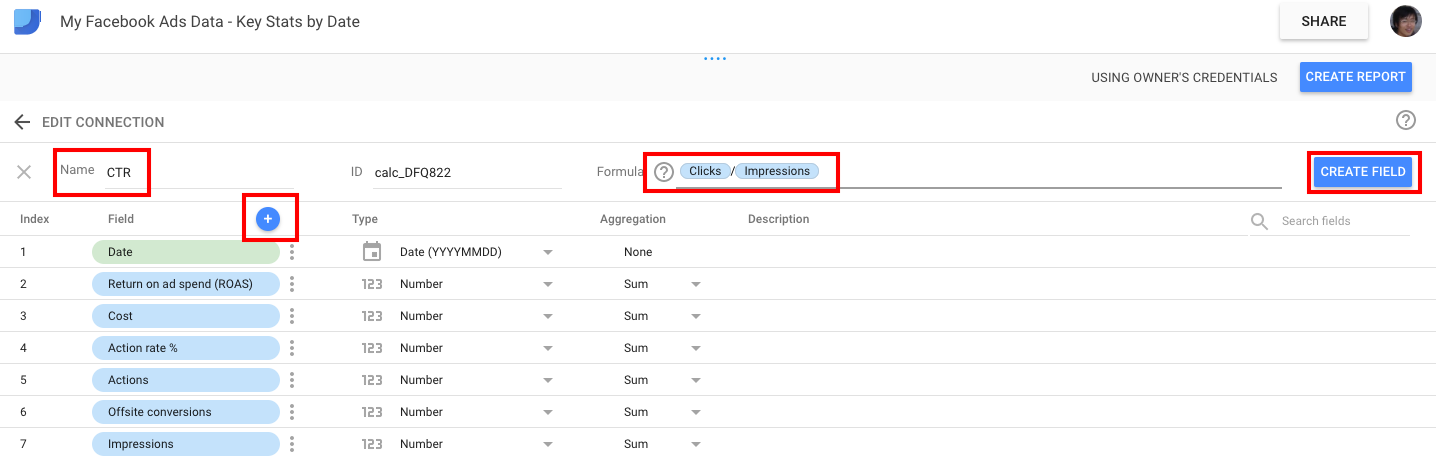Click the search fields magnifier icon

(x=1260, y=221)
